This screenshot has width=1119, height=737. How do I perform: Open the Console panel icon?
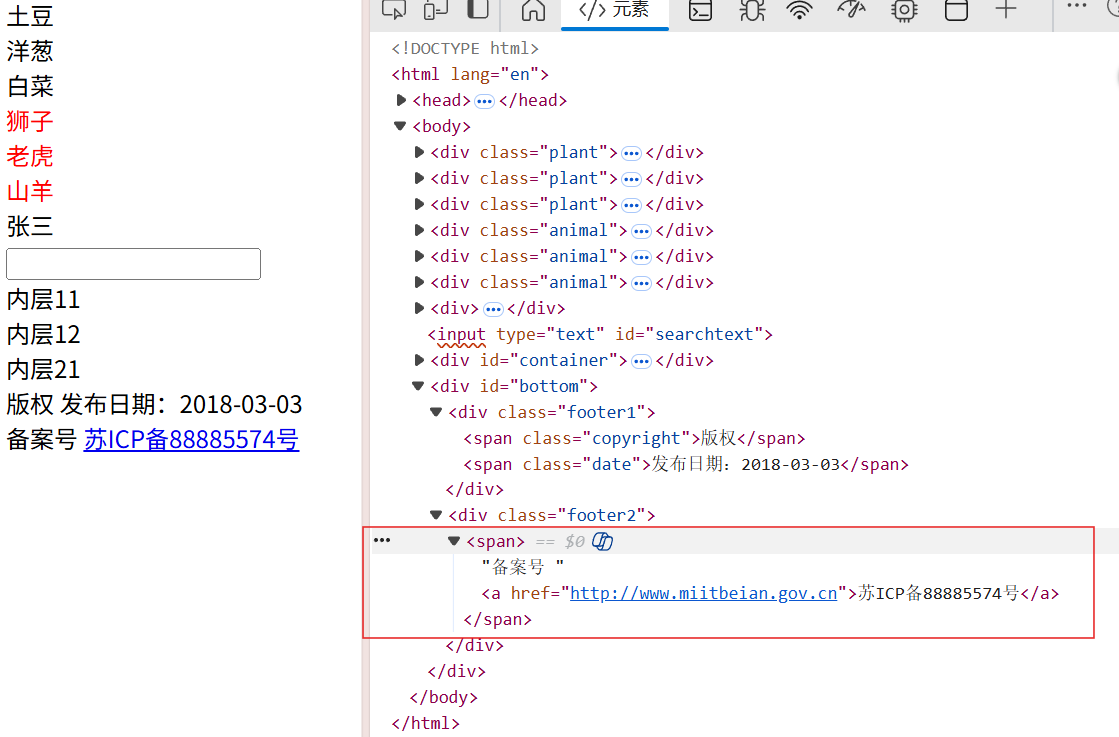click(700, 10)
